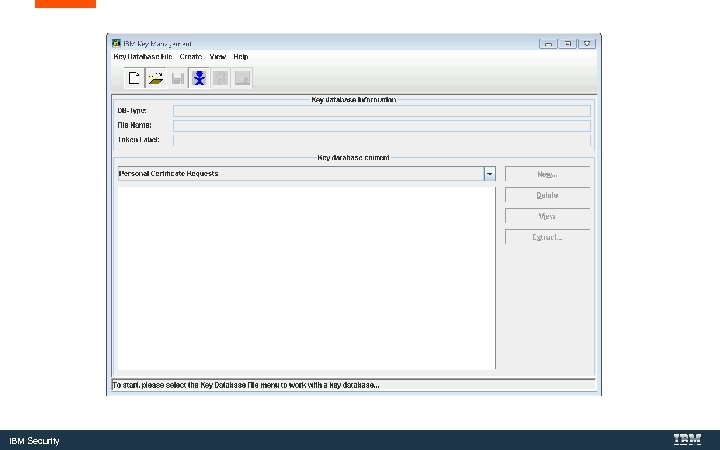Click the View button beside the list

click(x=547, y=216)
